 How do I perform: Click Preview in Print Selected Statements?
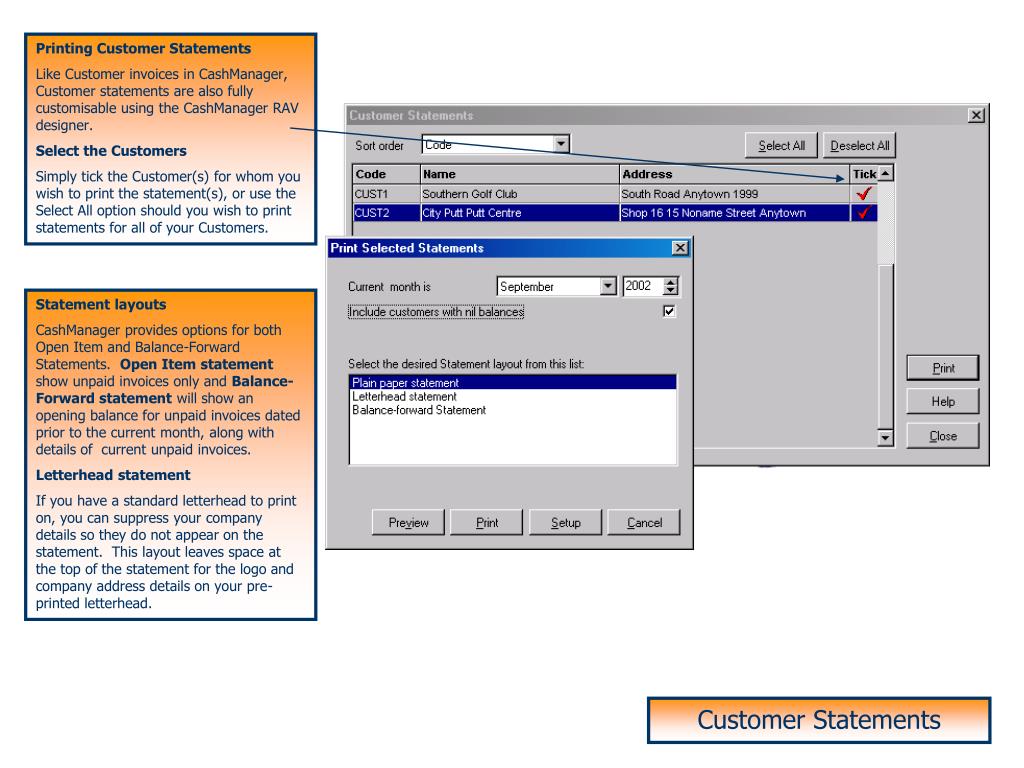(x=408, y=522)
